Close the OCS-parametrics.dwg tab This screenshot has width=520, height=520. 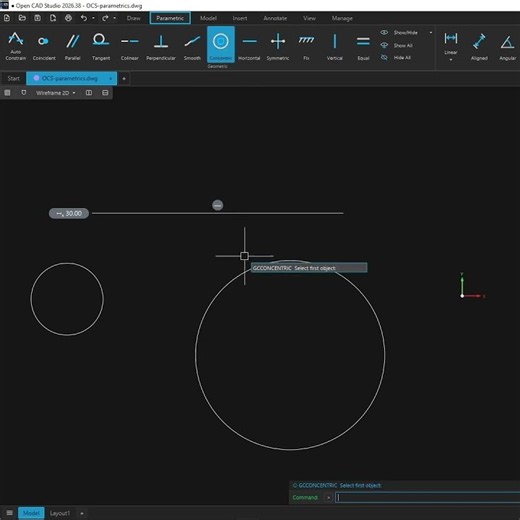110,79
